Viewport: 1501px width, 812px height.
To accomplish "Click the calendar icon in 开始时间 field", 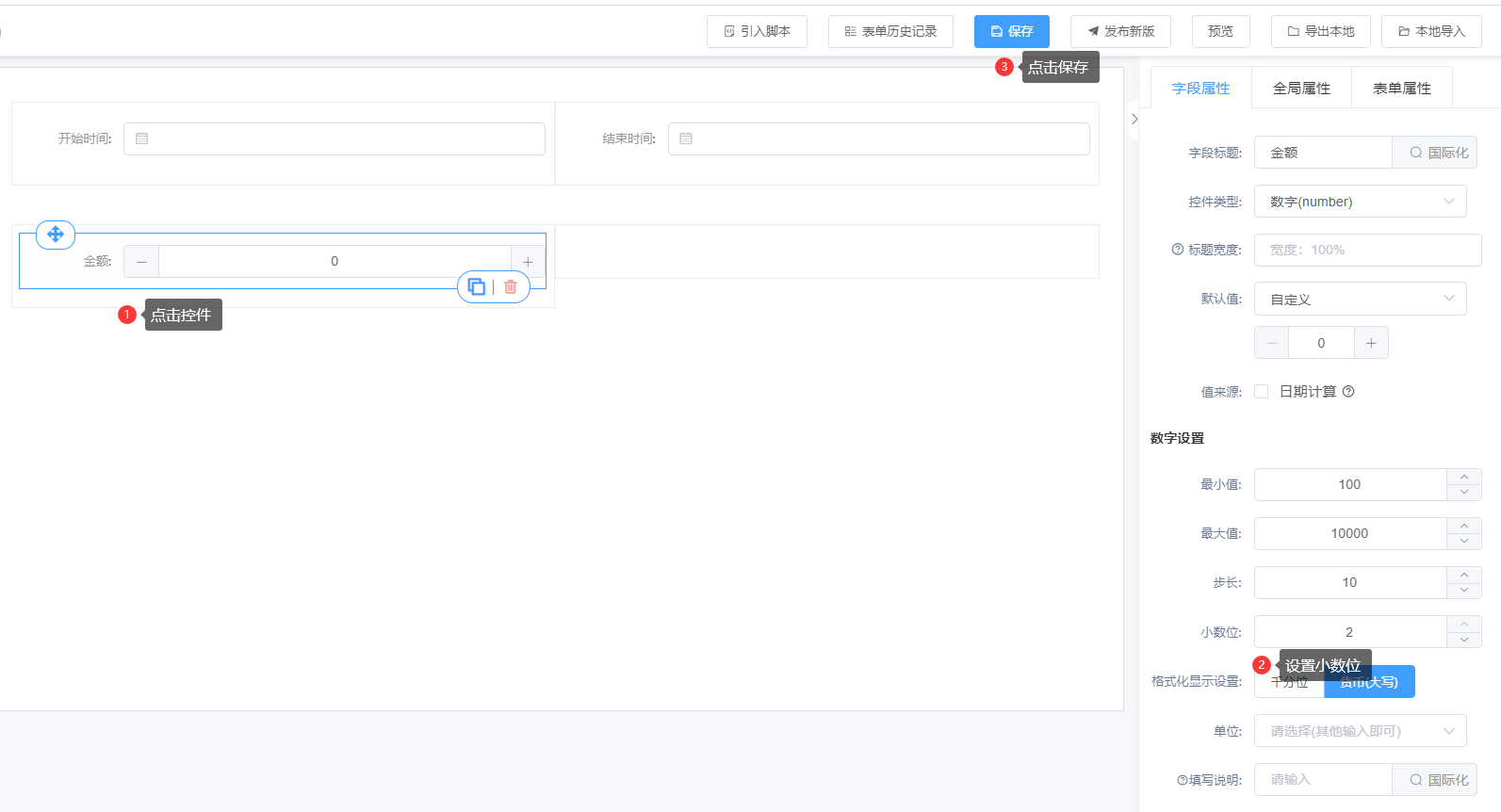I will tap(142, 138).
